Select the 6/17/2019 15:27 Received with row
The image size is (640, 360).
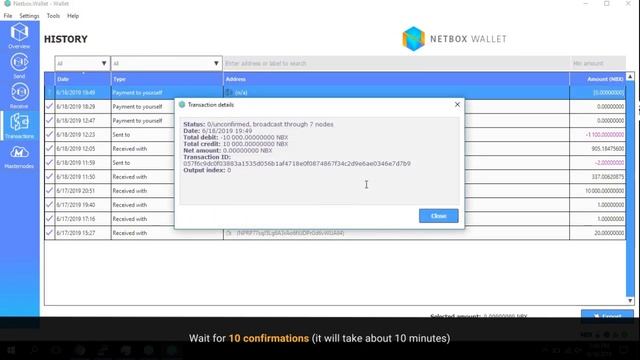coord(335,233)
